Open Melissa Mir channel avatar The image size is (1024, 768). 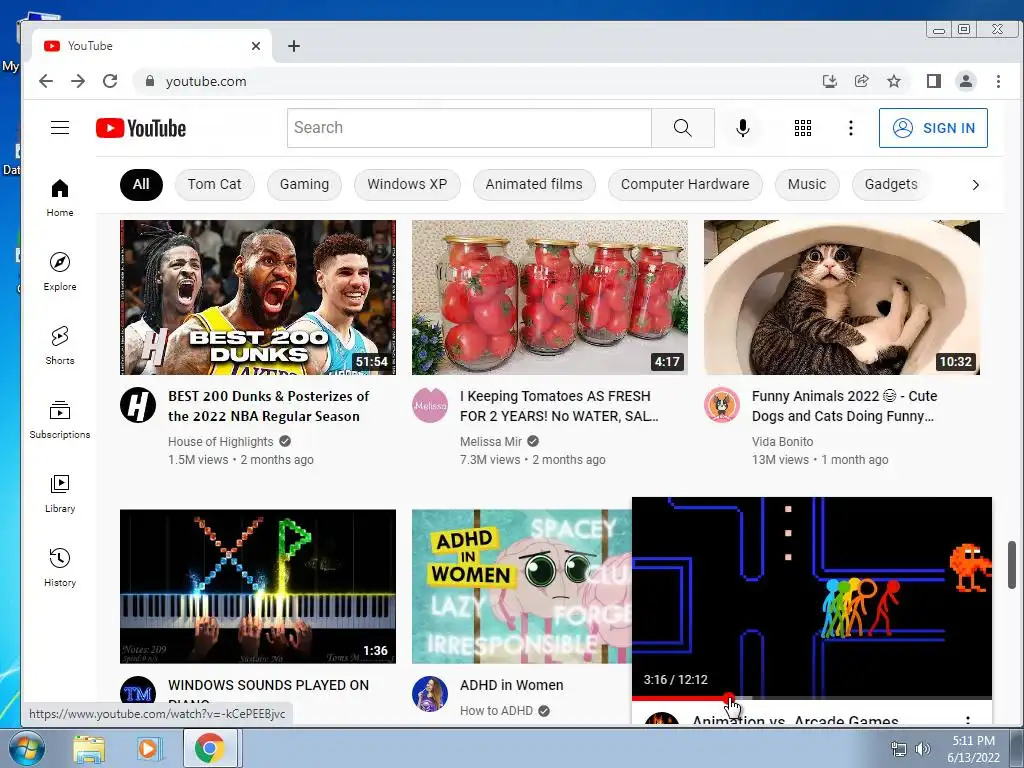tap(430, 405)
